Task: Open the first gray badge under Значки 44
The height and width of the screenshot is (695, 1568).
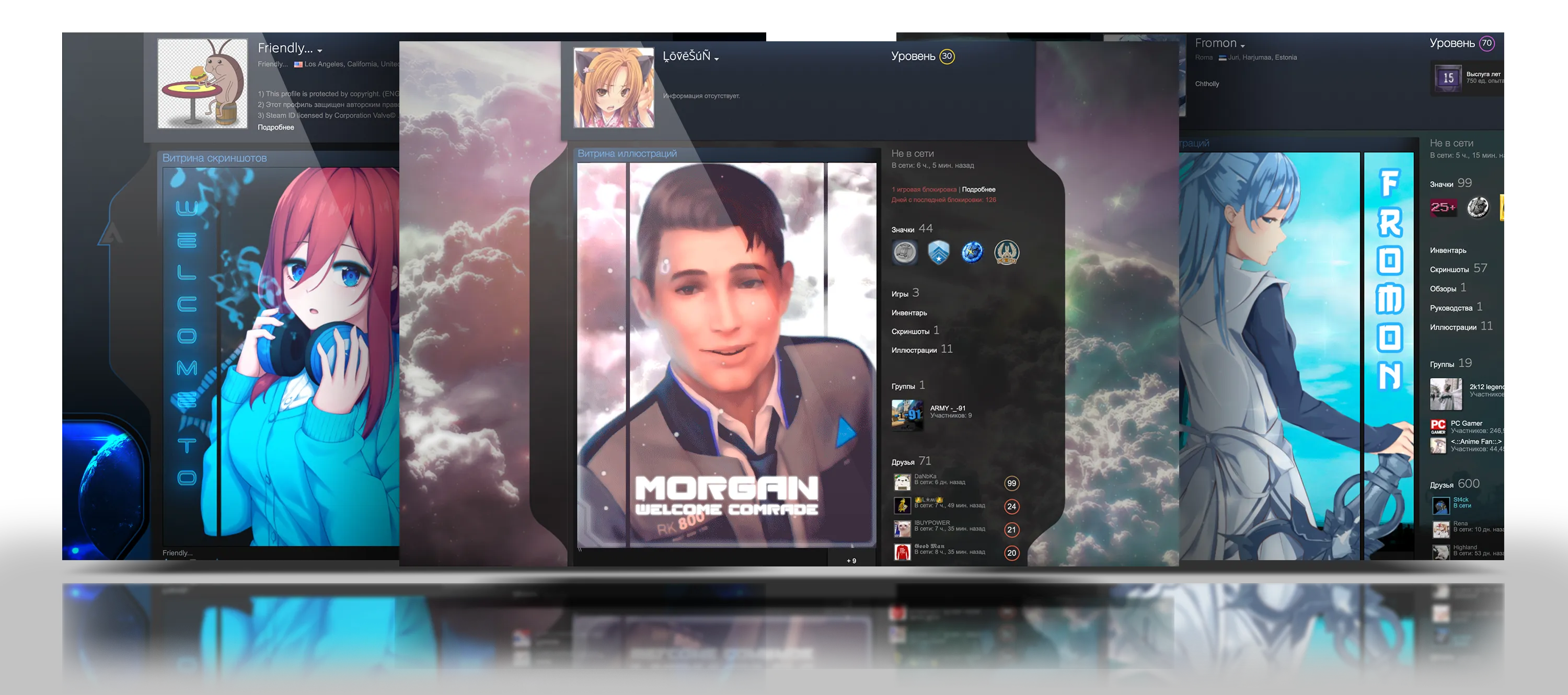Action: [x=905, y=252]
